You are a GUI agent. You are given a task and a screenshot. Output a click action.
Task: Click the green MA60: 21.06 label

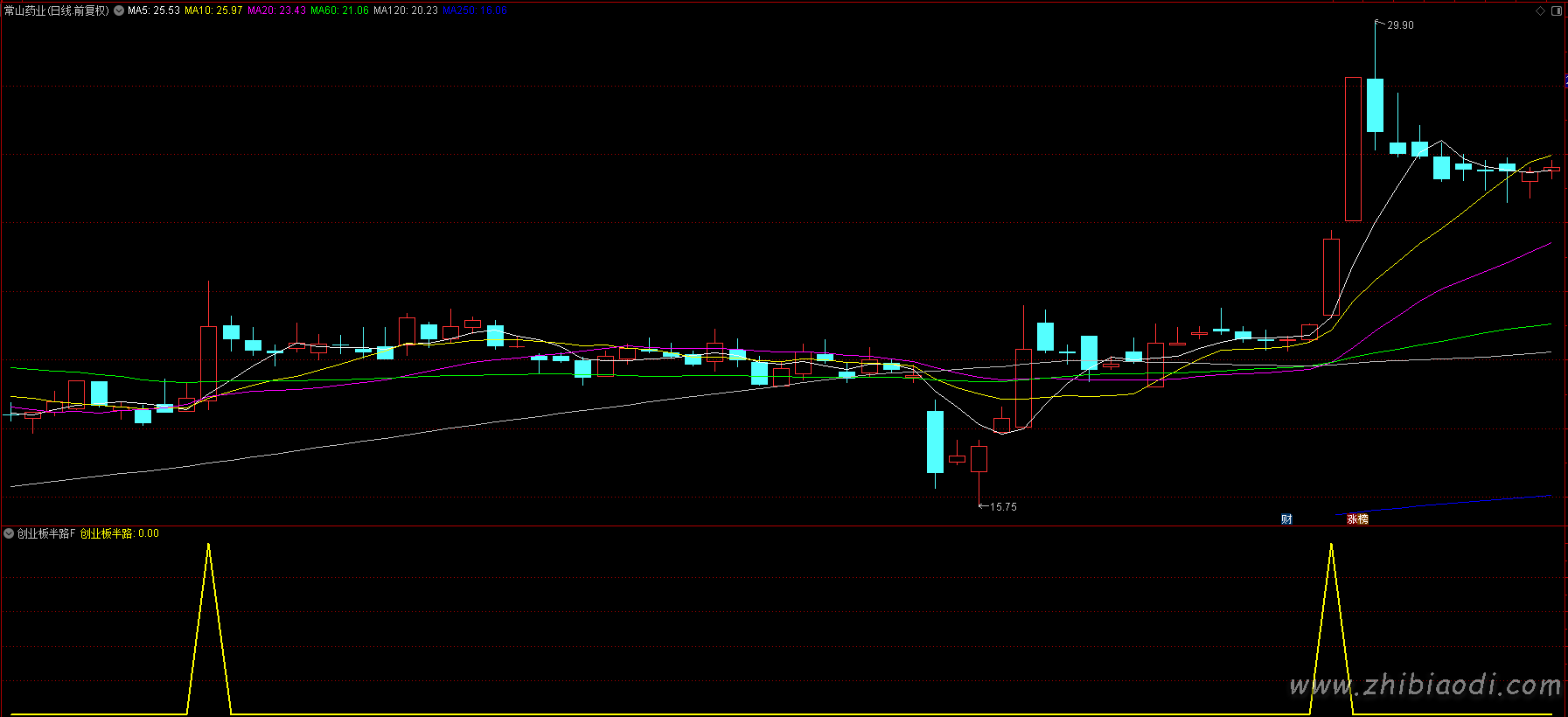point(339,10)
